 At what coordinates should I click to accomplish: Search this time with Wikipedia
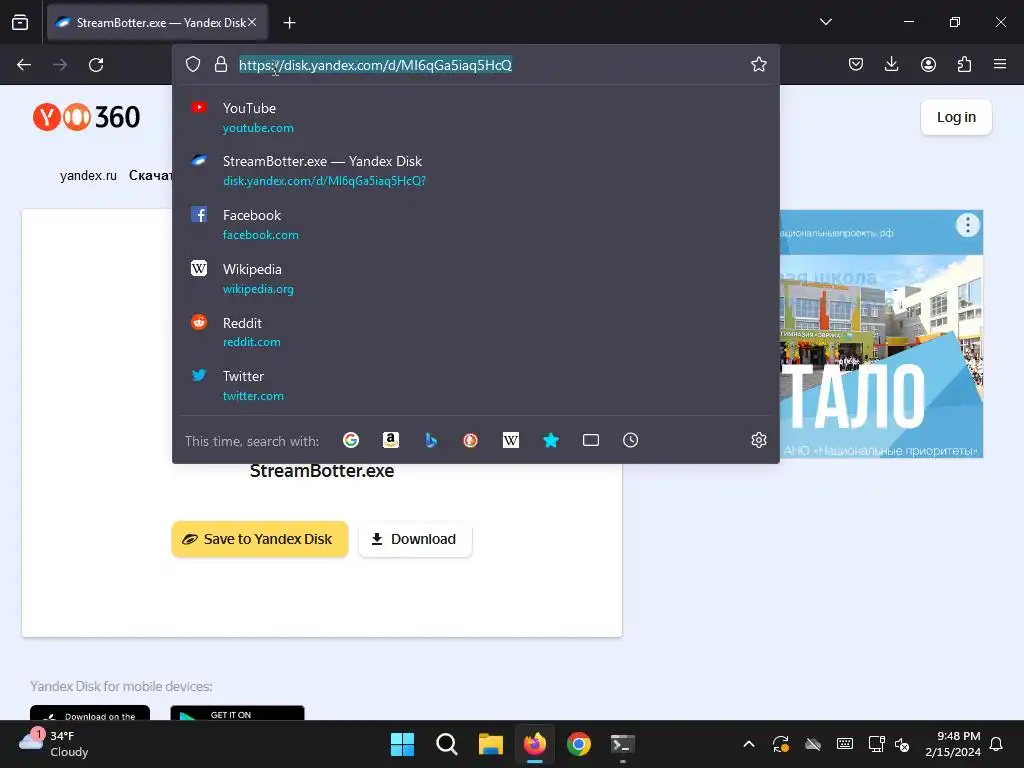click(x=511, y=440)
